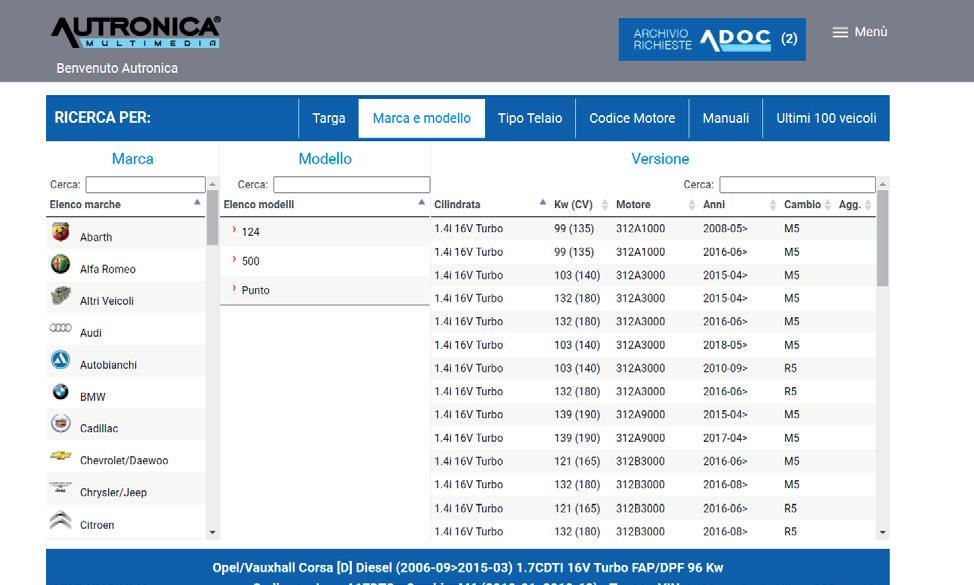Image resolution: width=974 pixels, height=585 pixels.
Task: Select the Audi brand name
Action: coord(91,333)
